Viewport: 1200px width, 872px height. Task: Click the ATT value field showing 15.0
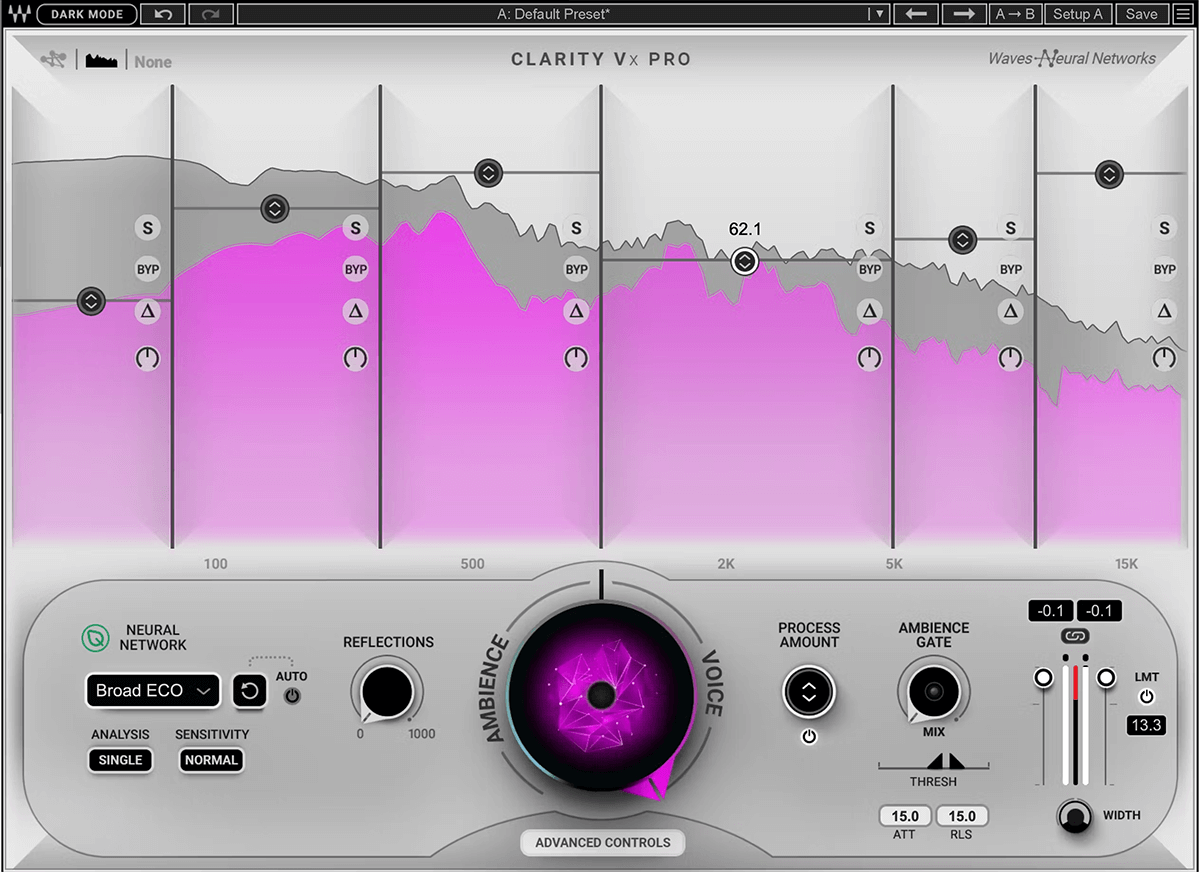[904, 816]
